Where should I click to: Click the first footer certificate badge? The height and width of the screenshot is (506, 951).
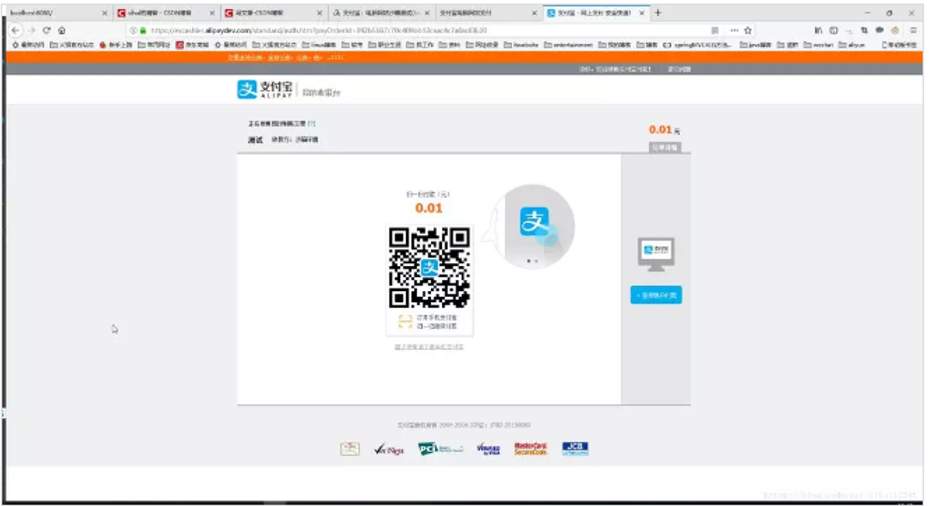tap(350, 449)
